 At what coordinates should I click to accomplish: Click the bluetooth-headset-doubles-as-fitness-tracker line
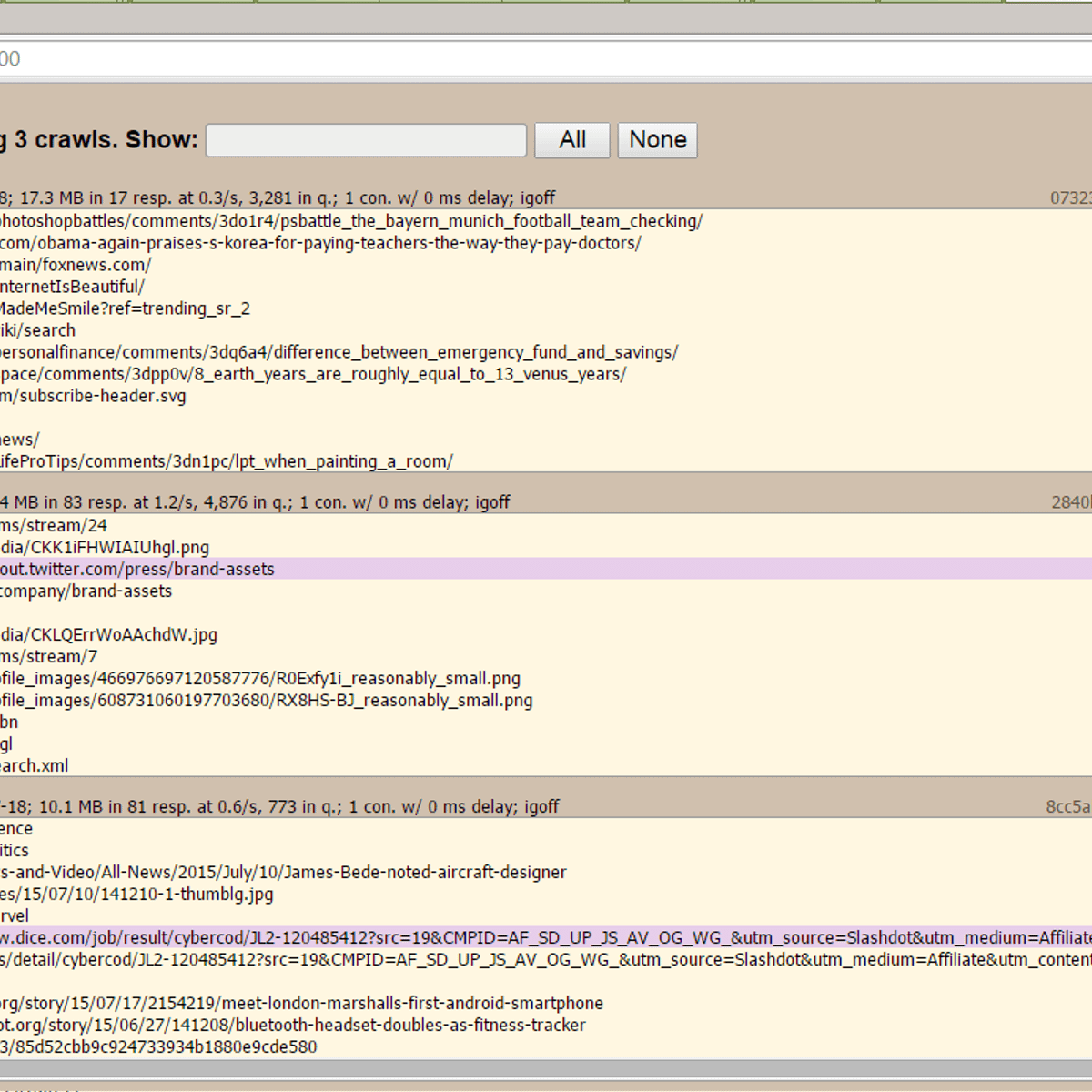[x=292, y=1025]
